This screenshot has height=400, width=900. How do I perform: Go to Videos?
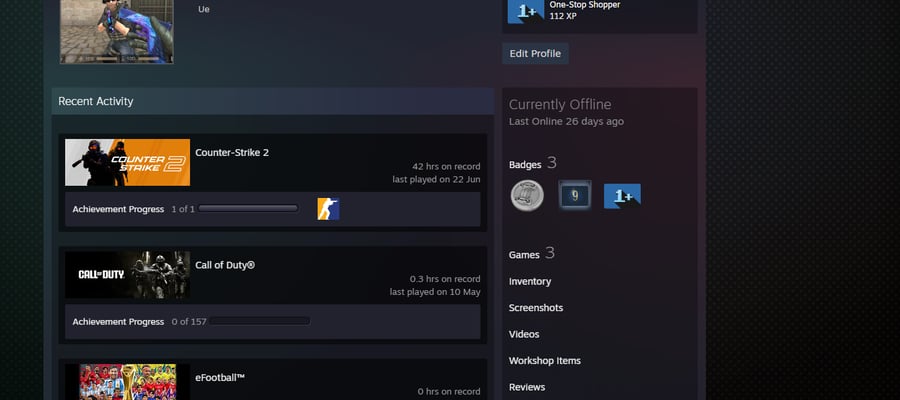pos(524,334)
